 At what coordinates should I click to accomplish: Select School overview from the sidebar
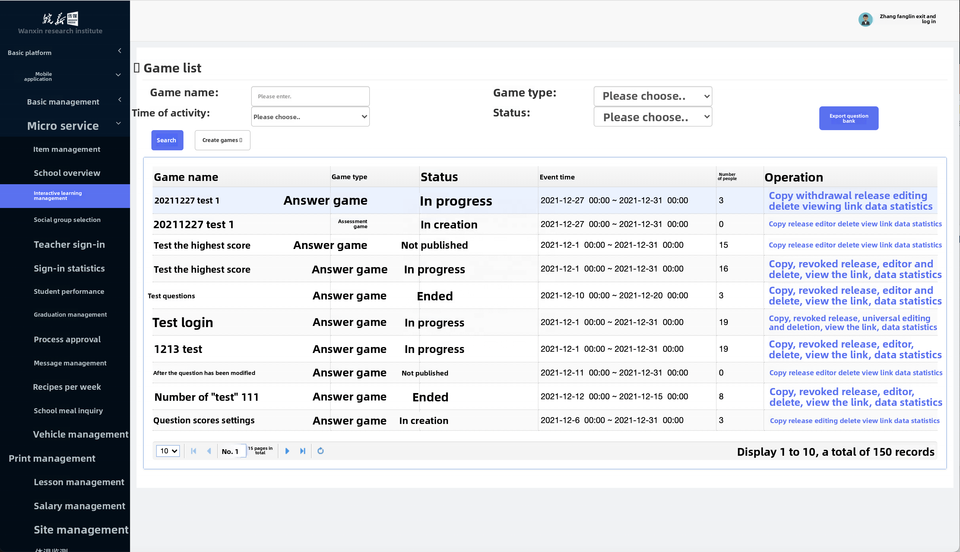(x=67, y=173)
